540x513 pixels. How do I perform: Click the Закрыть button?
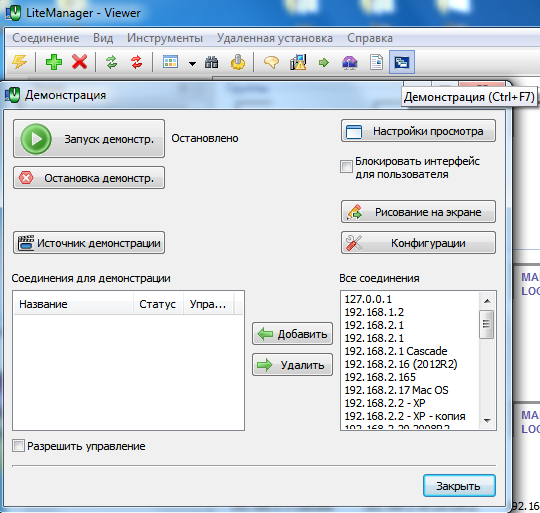coord(459,486)
